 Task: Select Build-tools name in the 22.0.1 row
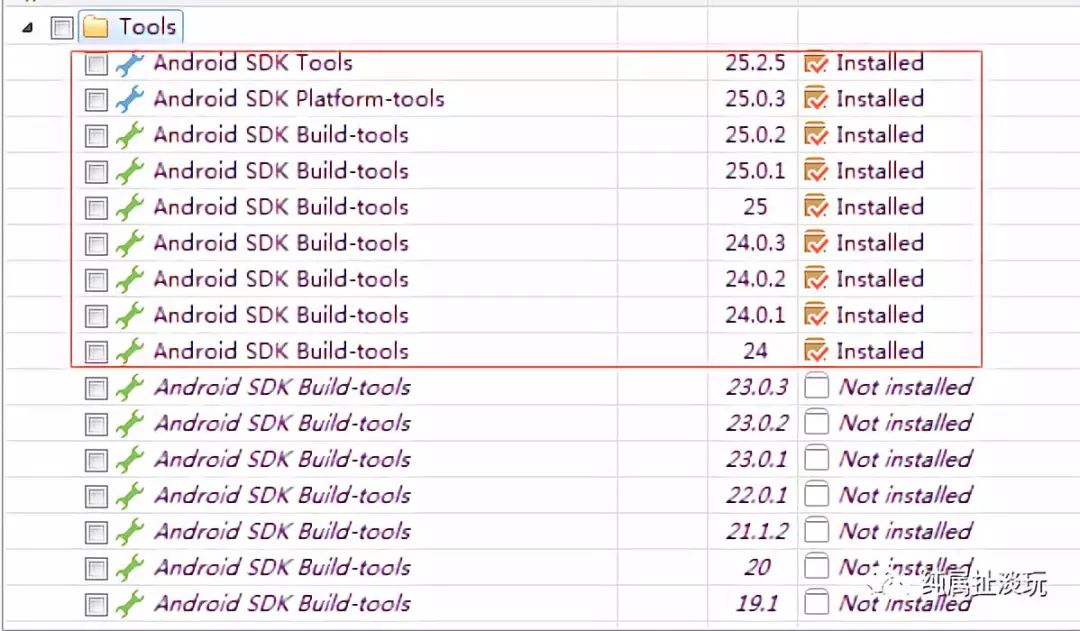(282, 495)
